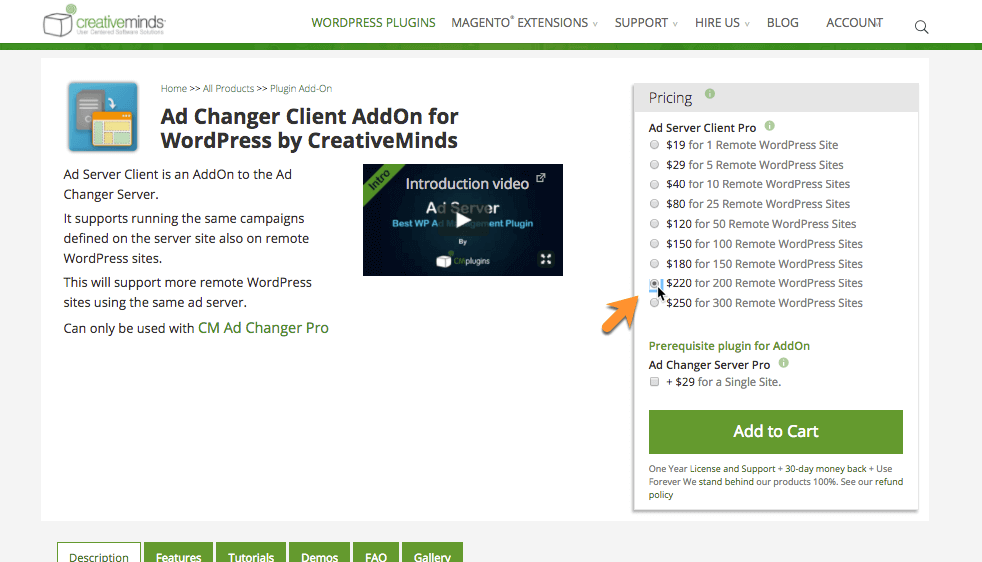The height and width of the screenshot is (562, 982).
Task: Switch to the Description tab
Action: pos(99,554)
